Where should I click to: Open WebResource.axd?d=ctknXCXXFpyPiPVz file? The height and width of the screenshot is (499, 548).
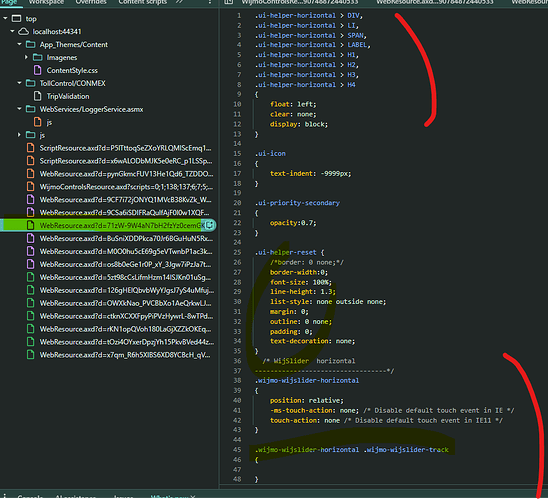tap(126, 316)
